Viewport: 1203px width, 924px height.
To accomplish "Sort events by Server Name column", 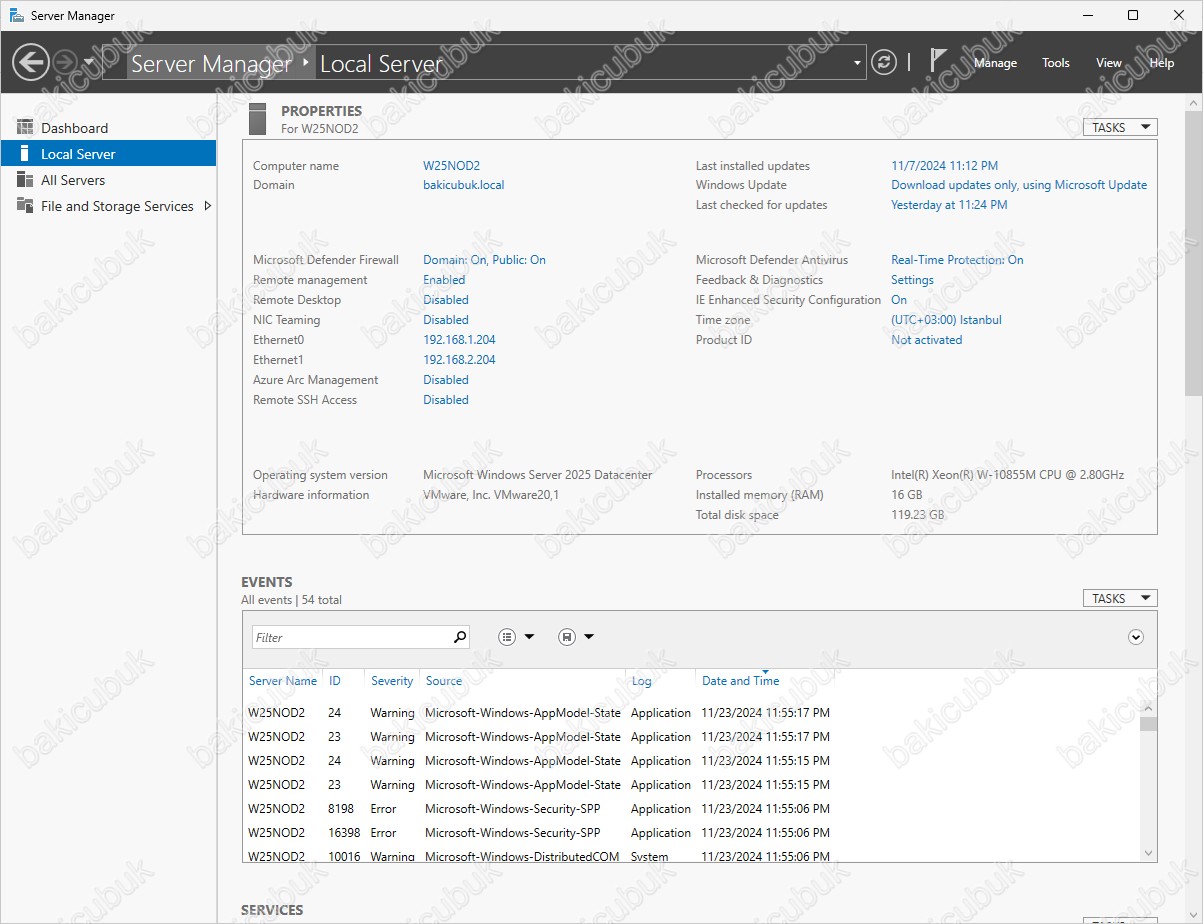I will click(283, 681).
